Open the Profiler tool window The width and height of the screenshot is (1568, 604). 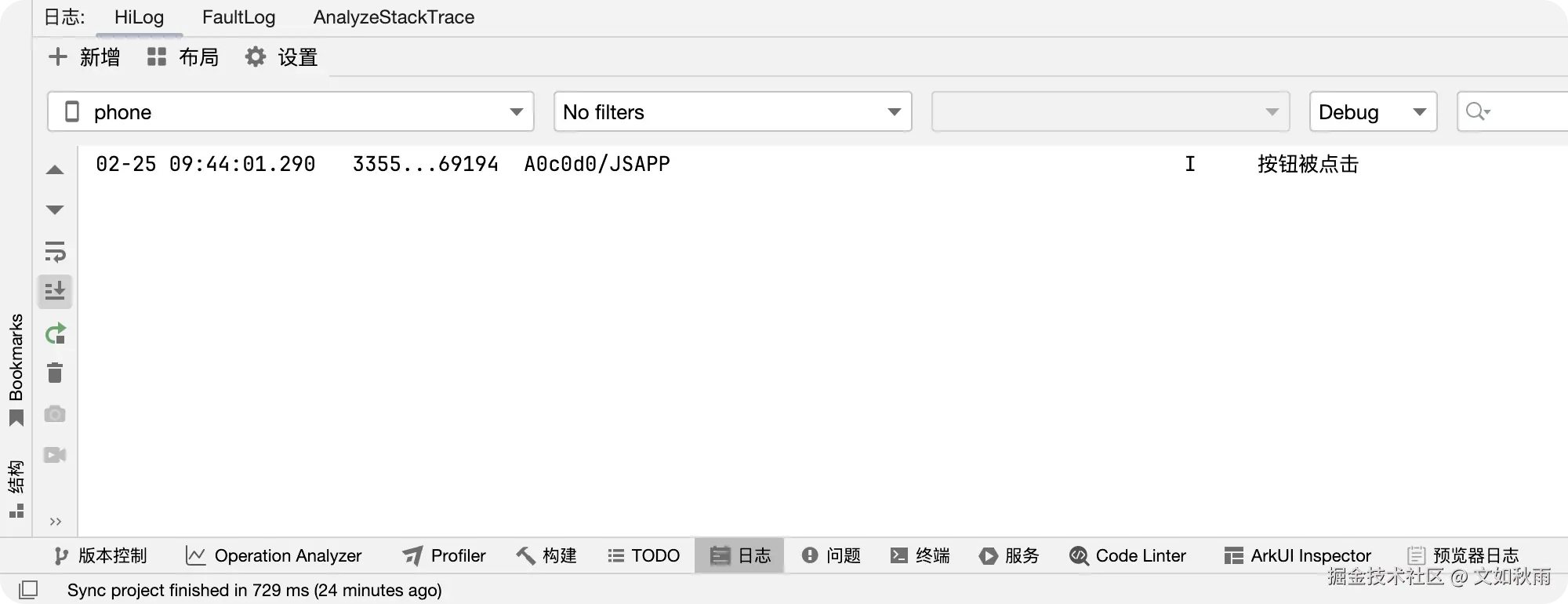click(x=444, y=556)
